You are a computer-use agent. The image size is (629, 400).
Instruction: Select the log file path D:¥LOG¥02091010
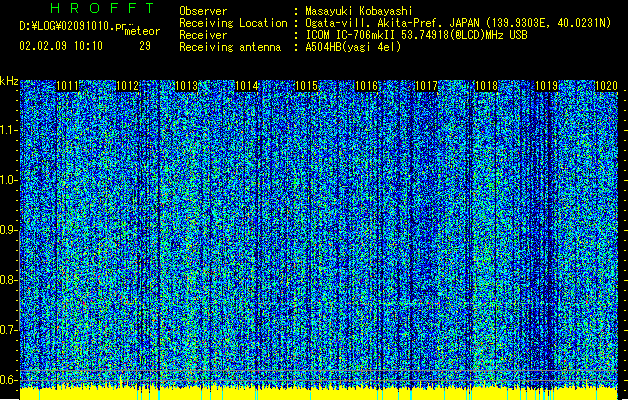click(67, 26)
